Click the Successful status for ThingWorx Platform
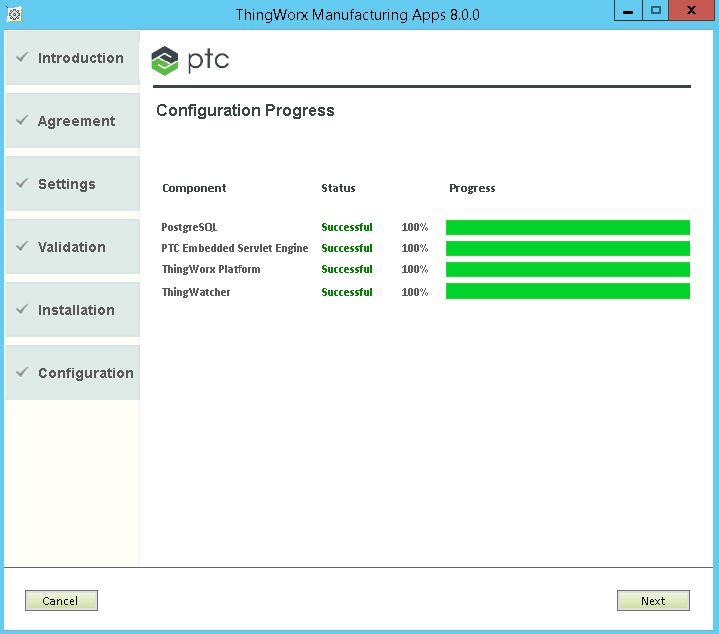 (x=347, y=269)
